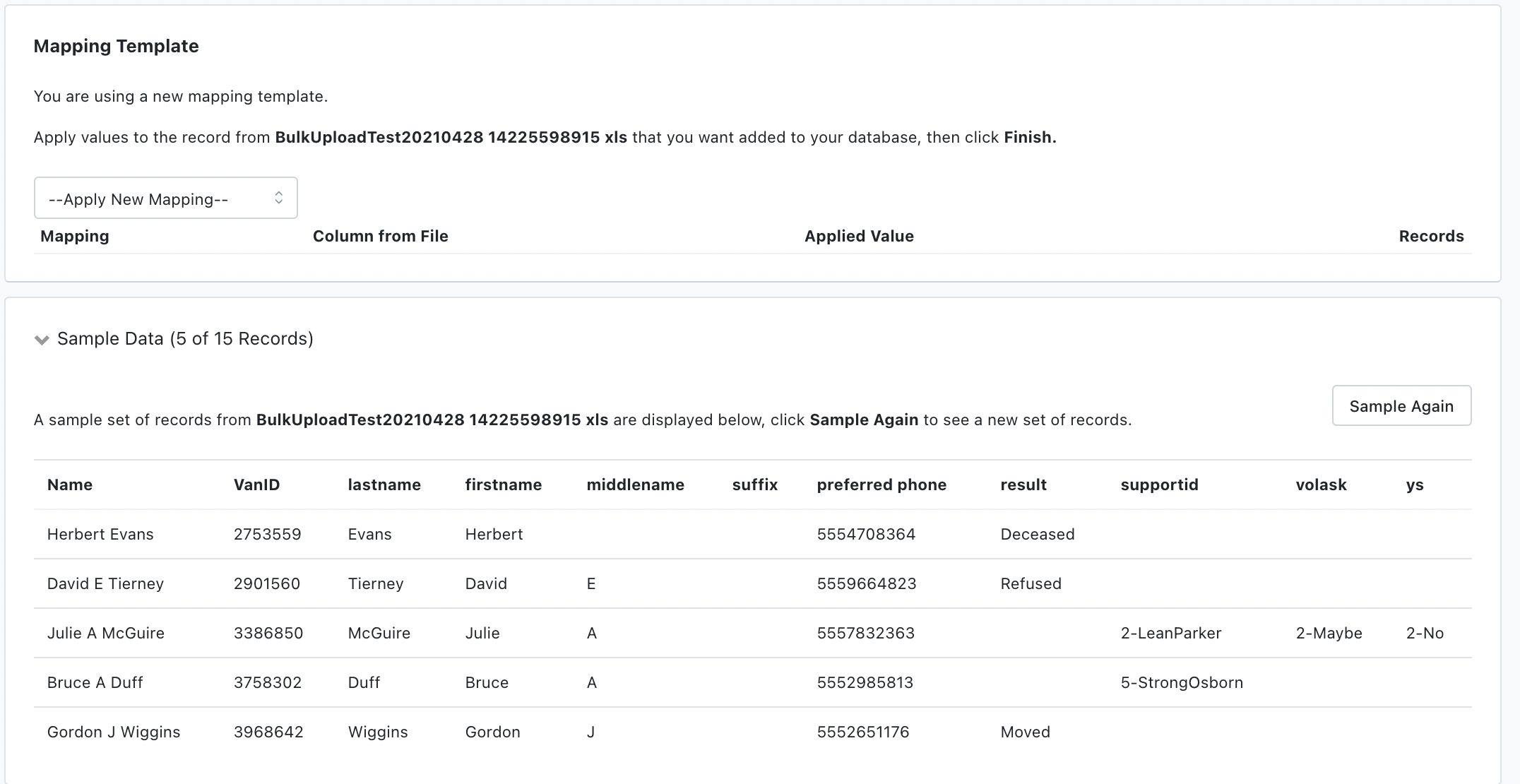Click the 5-StrongOsborn supportid value
1520x784 pixels.
(1181, 682)
